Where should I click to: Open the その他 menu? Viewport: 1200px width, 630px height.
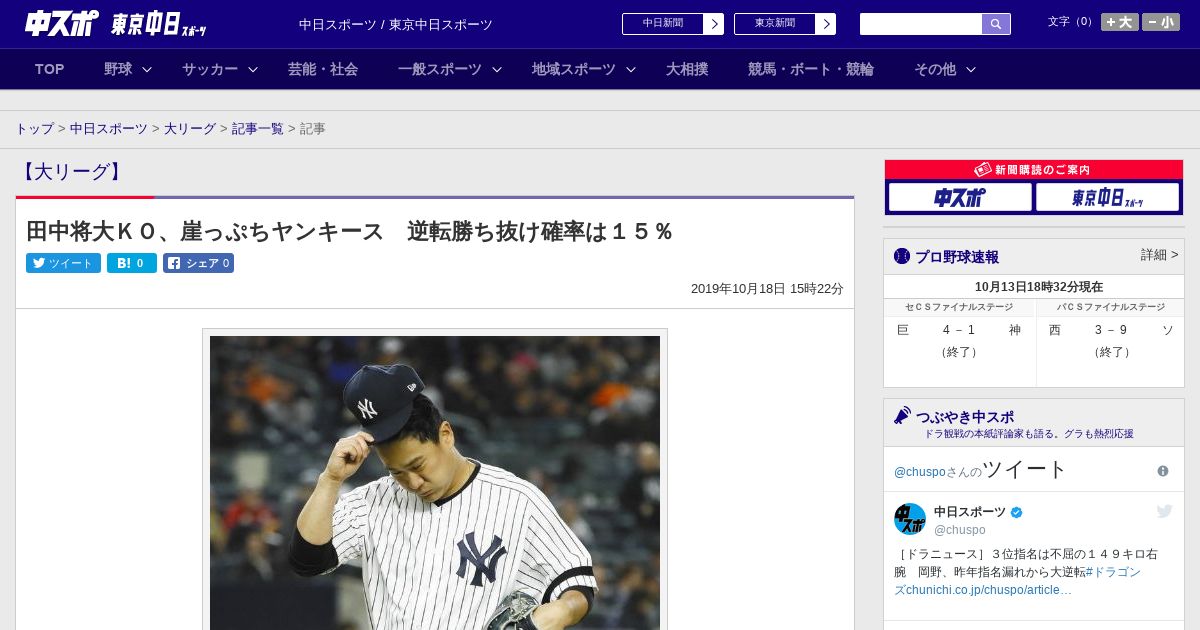click(x=935, y=69)
